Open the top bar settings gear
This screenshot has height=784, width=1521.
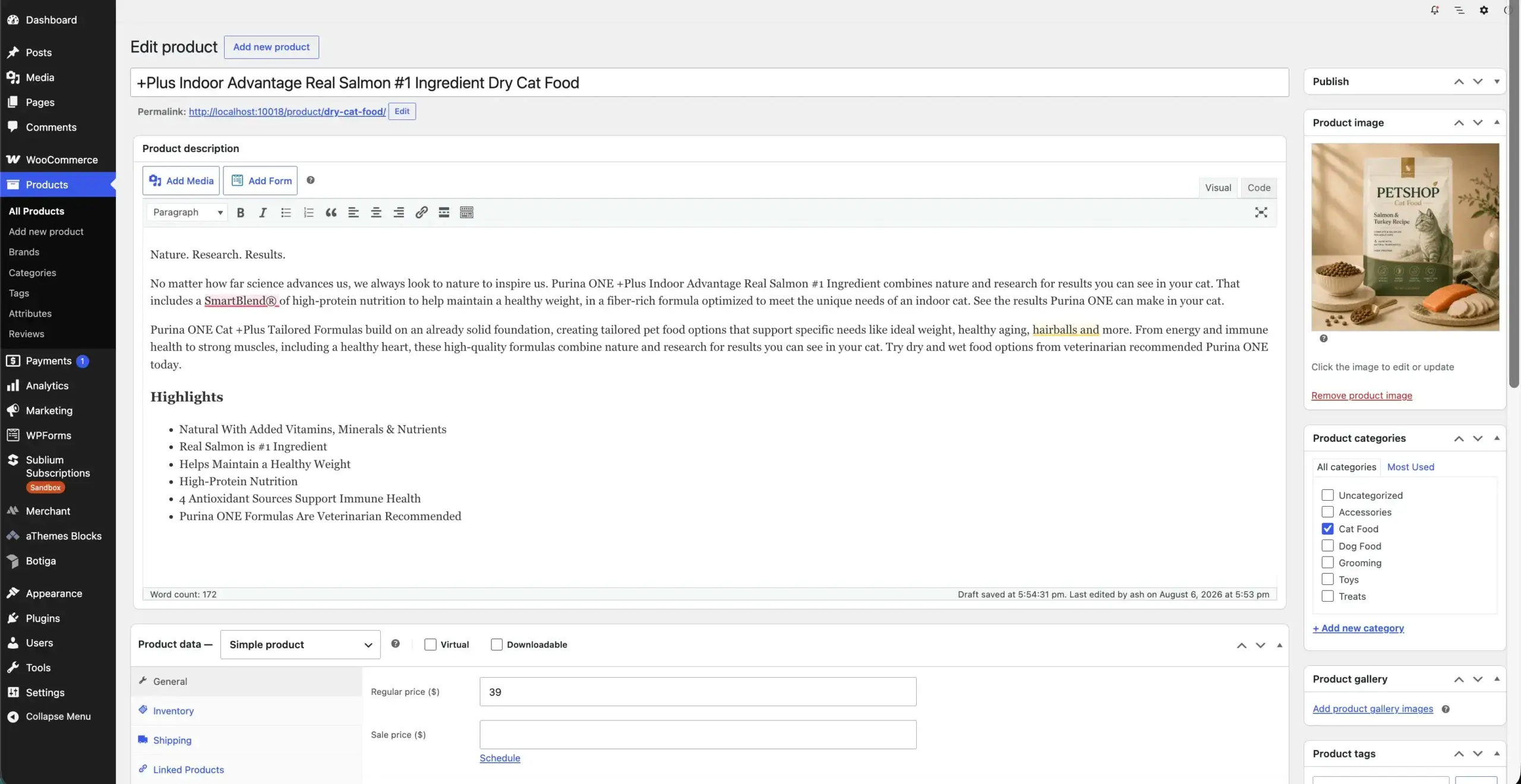pos(1484,10)
